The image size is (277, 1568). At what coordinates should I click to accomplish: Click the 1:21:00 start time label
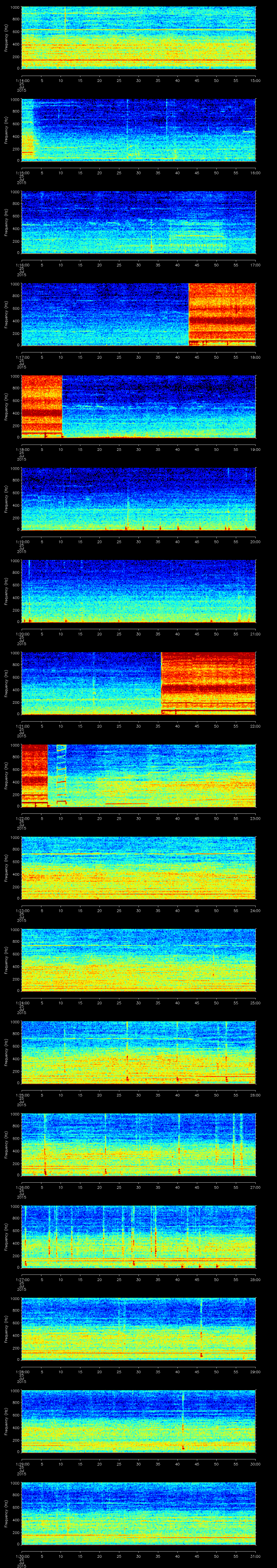[x=22, y=726]
